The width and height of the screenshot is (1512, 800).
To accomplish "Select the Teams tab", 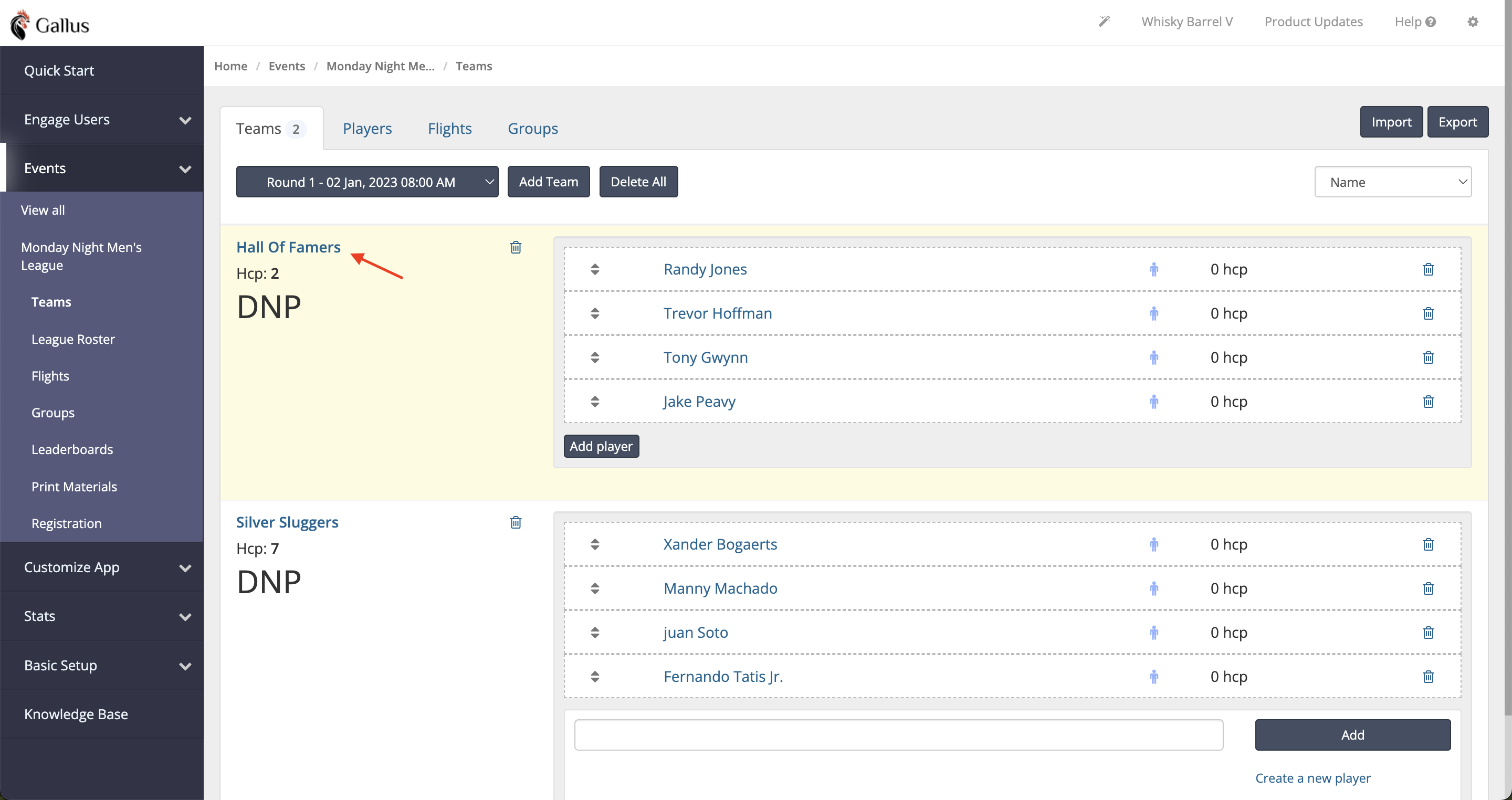I will 271,128.
